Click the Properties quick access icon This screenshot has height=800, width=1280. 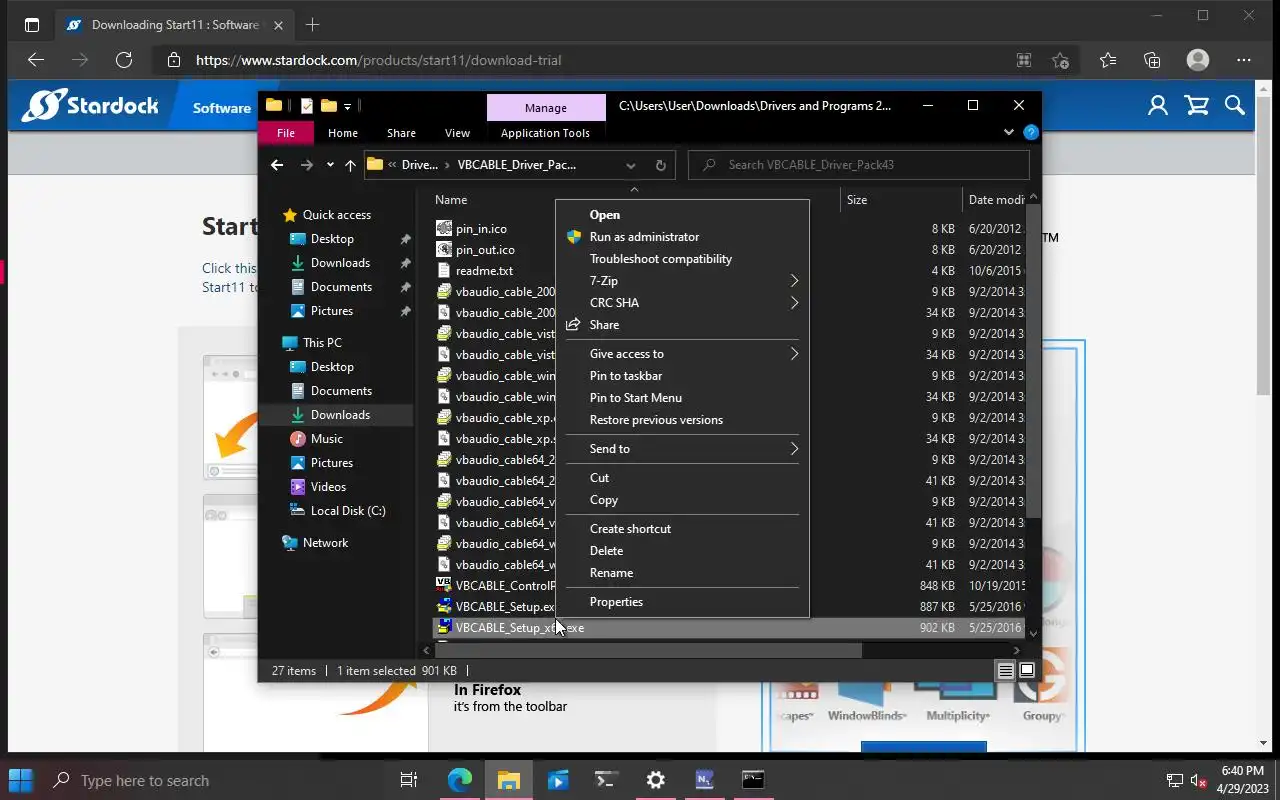(x=307, y=106)
